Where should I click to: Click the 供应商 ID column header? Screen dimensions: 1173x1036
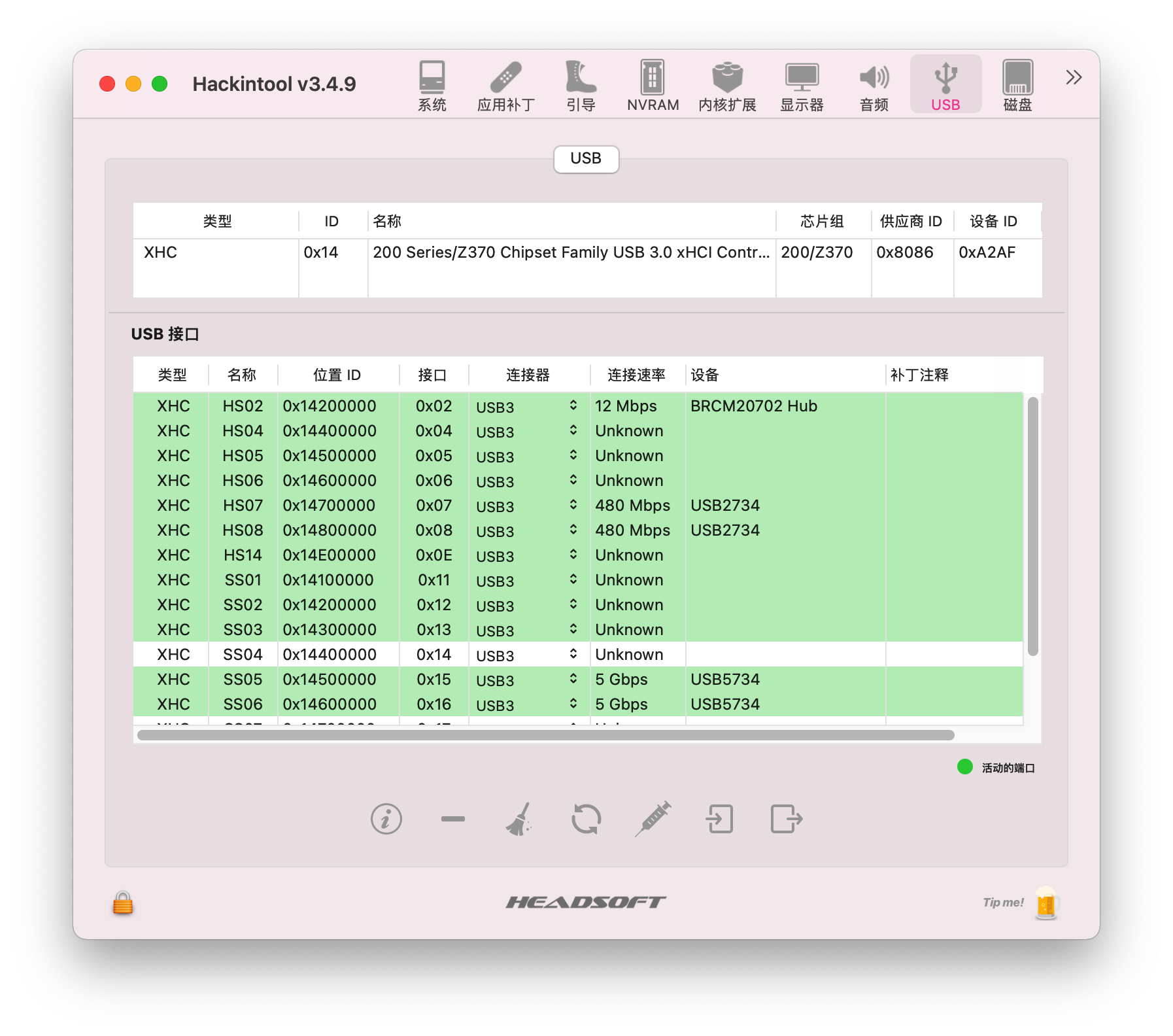click(x=911, y=221)
